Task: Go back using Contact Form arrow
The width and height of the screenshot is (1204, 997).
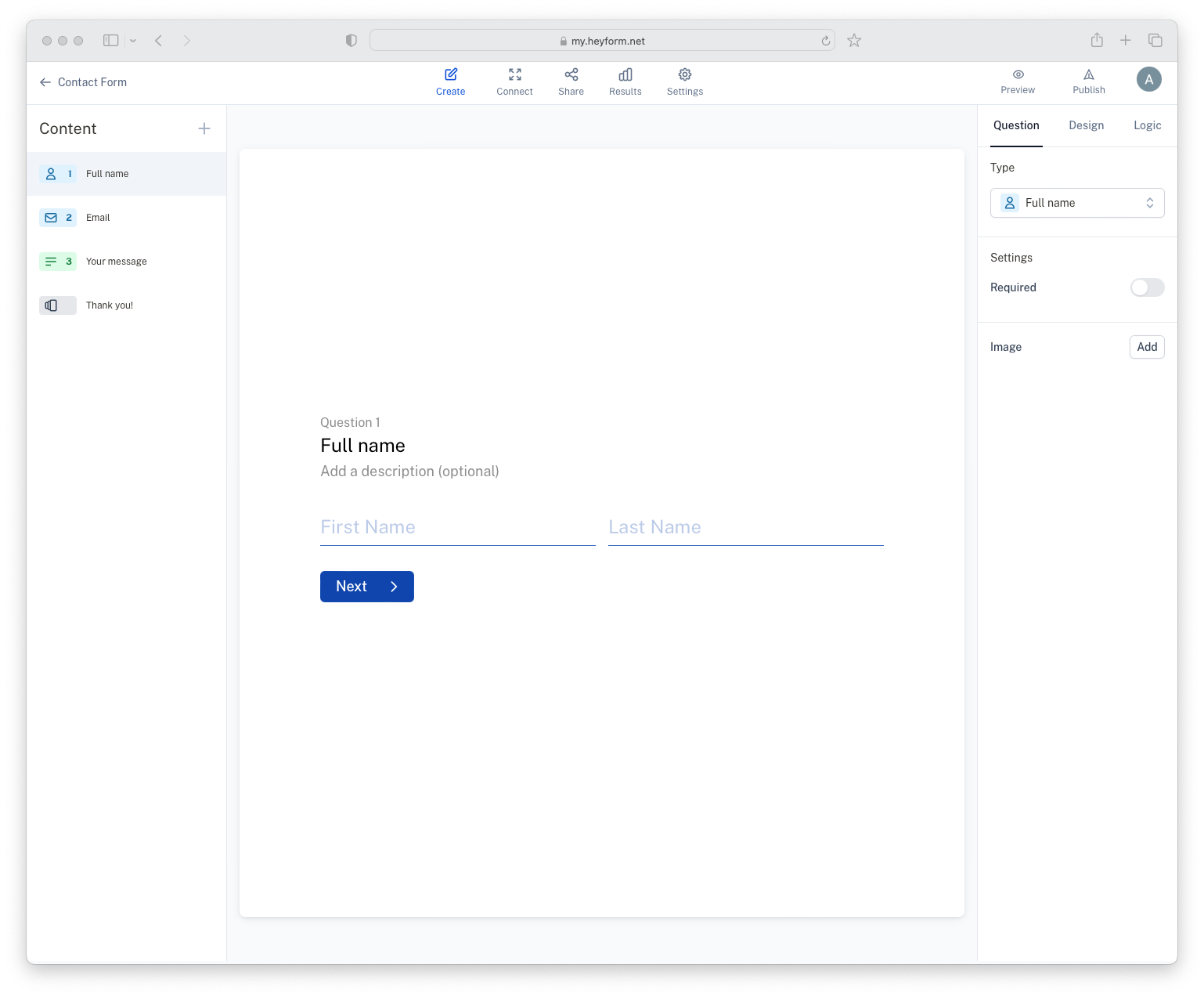Action: point(45,82)
